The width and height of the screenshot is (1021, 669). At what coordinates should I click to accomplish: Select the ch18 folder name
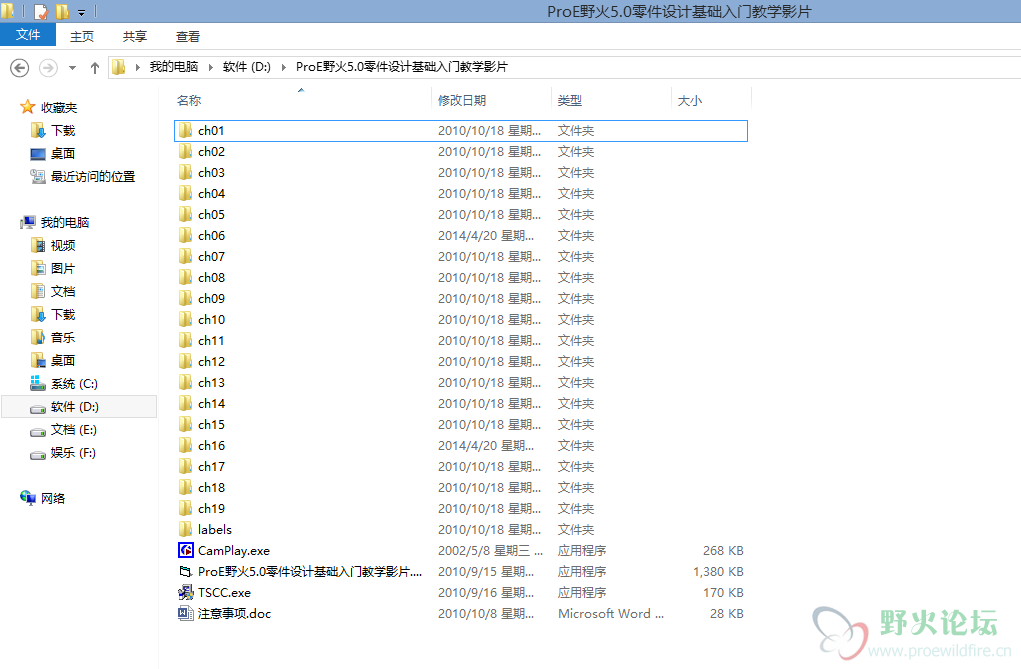212,487
